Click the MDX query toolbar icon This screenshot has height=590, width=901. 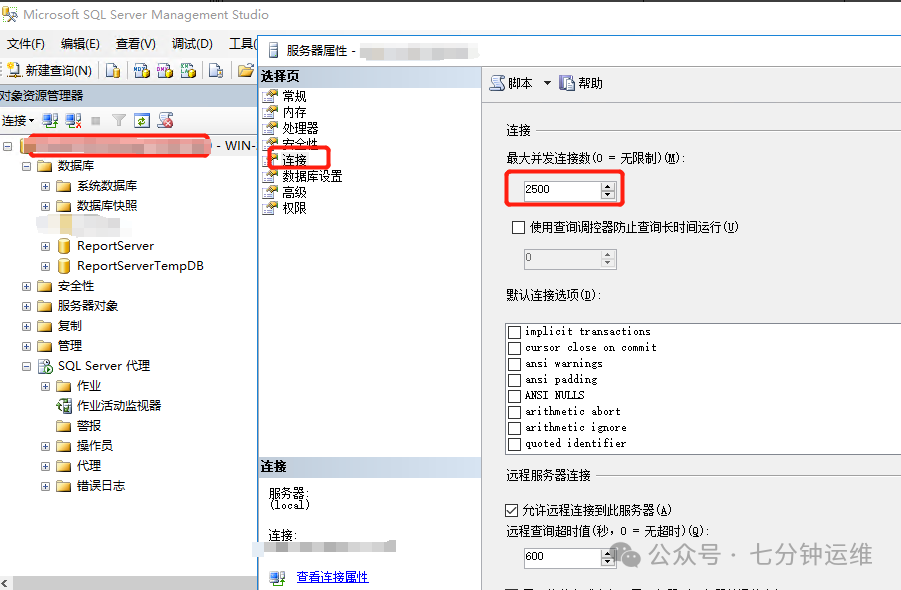[x=141, y=70]
